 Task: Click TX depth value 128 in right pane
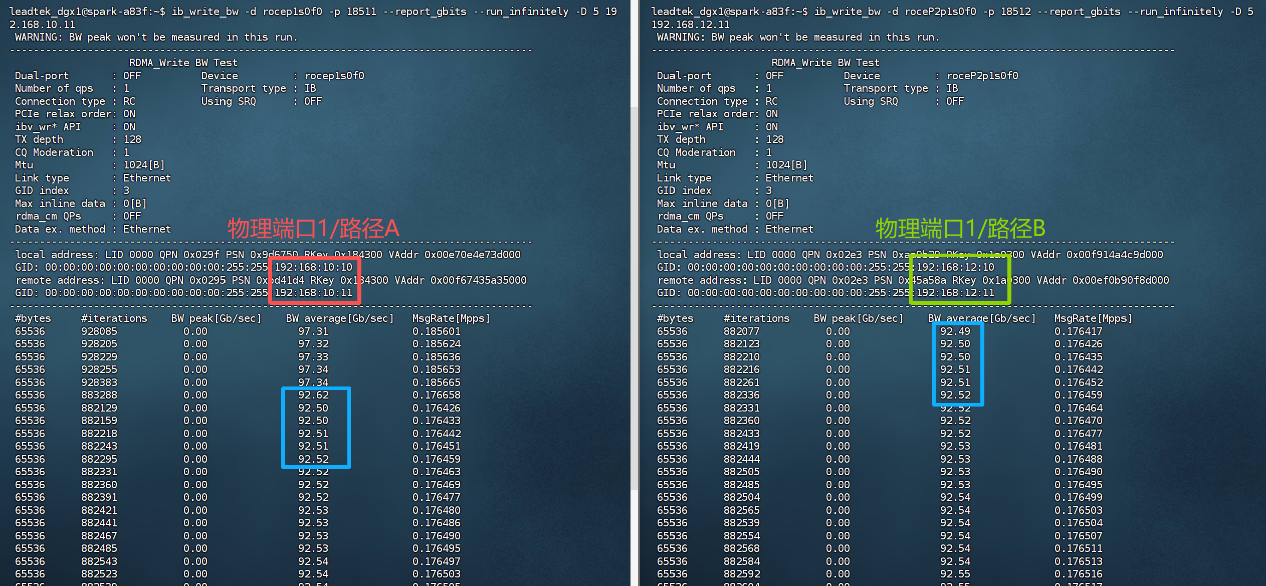pos(774,140)
